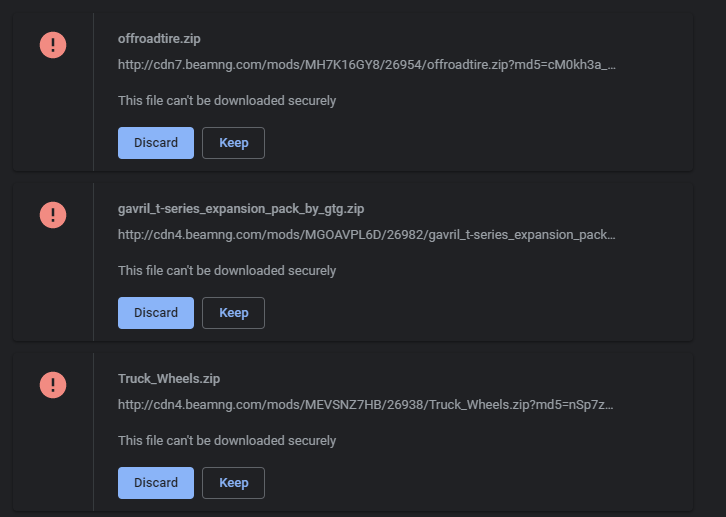Discard the Truck_Wheels.zip download

click(156, 482)
